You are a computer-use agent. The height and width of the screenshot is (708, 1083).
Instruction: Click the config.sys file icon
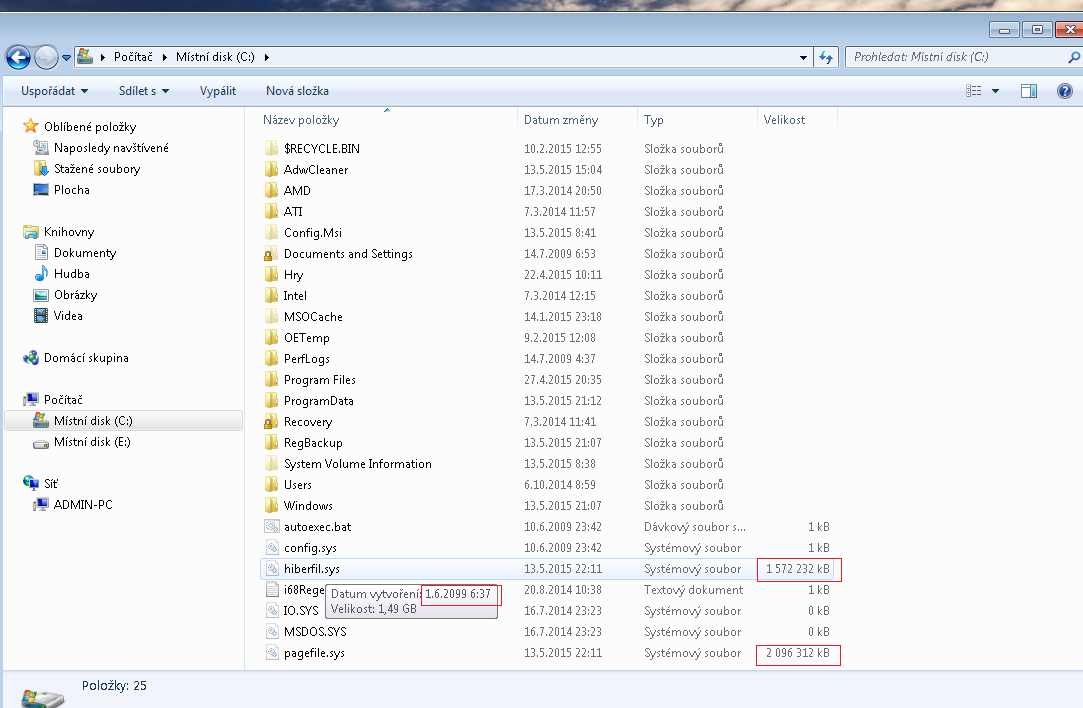point(272,548)
